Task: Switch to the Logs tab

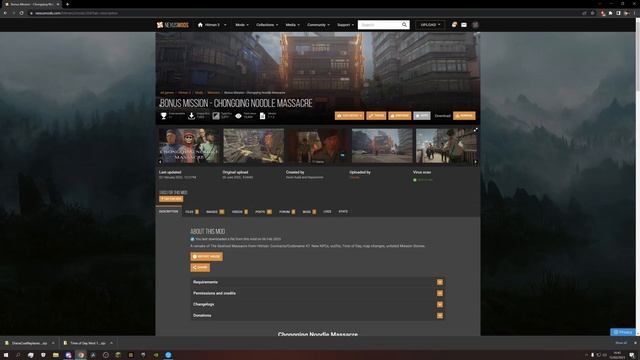Action: coord(327,212)
